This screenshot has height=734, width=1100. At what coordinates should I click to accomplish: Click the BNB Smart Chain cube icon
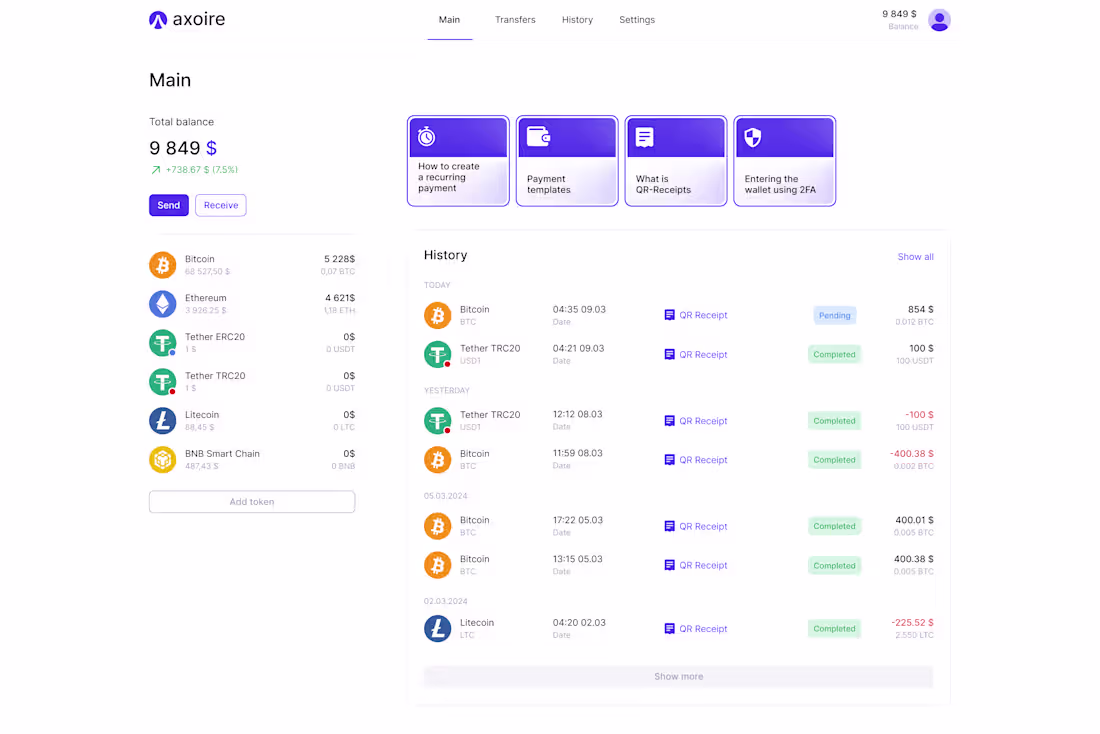[x=163, y=459]
